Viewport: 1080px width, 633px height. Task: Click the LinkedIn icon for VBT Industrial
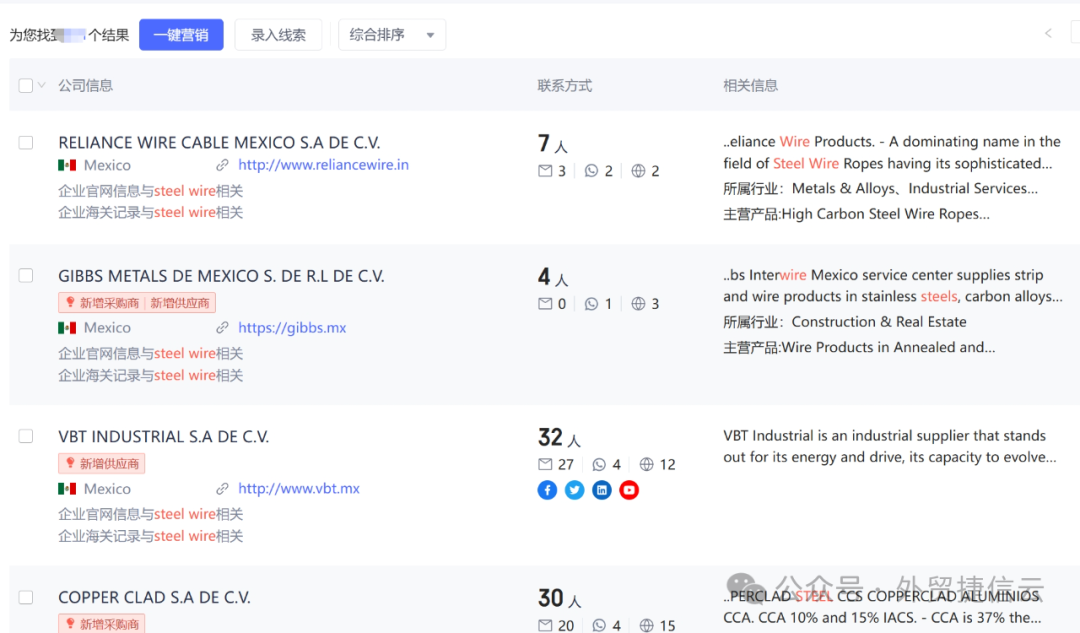(601, 490)
